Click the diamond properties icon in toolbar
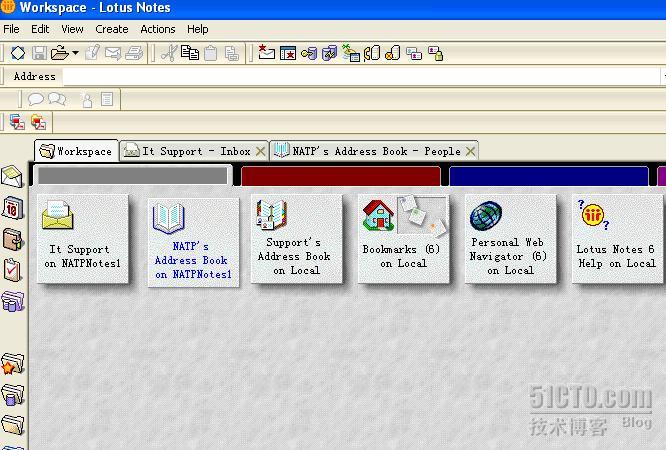 point(18,53)
